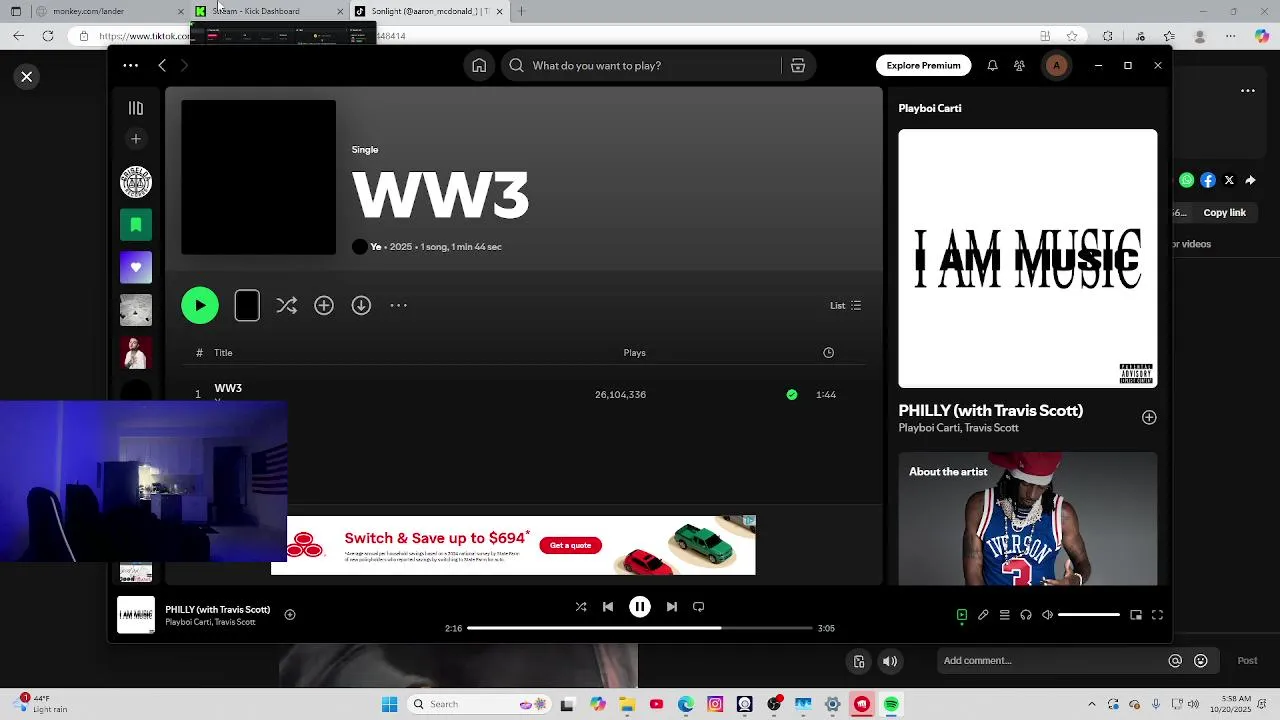Open Spotify notifications bell
This screenshot has height=720, width=1280.
pyautogui.click(x=992, y=66)
